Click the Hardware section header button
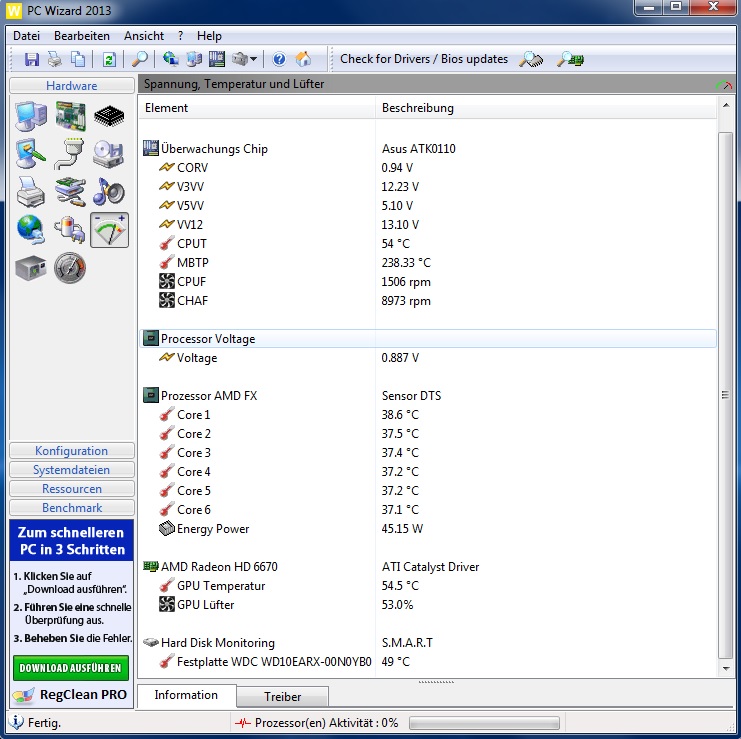This screenshot has height=739, width=741. tap(72, 86)
